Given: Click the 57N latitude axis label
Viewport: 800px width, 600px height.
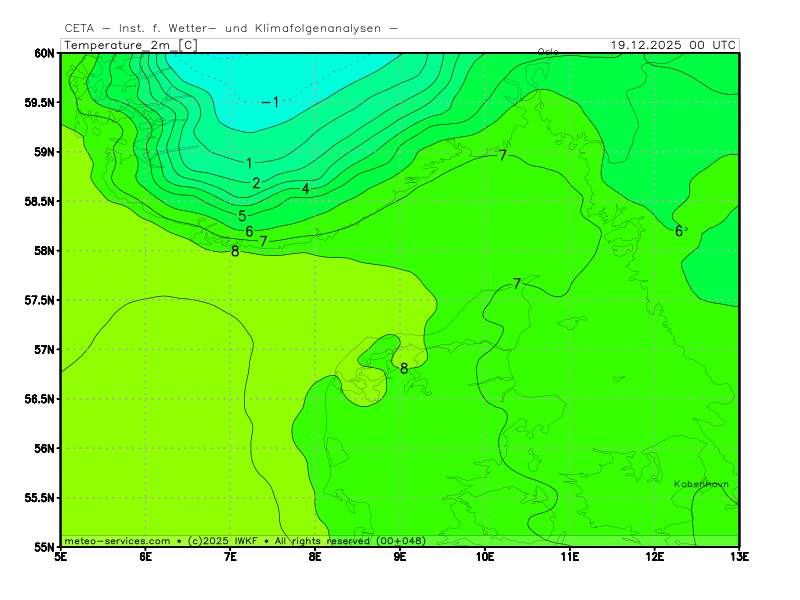Looking at the screenshot, I should tap(44, 350).
